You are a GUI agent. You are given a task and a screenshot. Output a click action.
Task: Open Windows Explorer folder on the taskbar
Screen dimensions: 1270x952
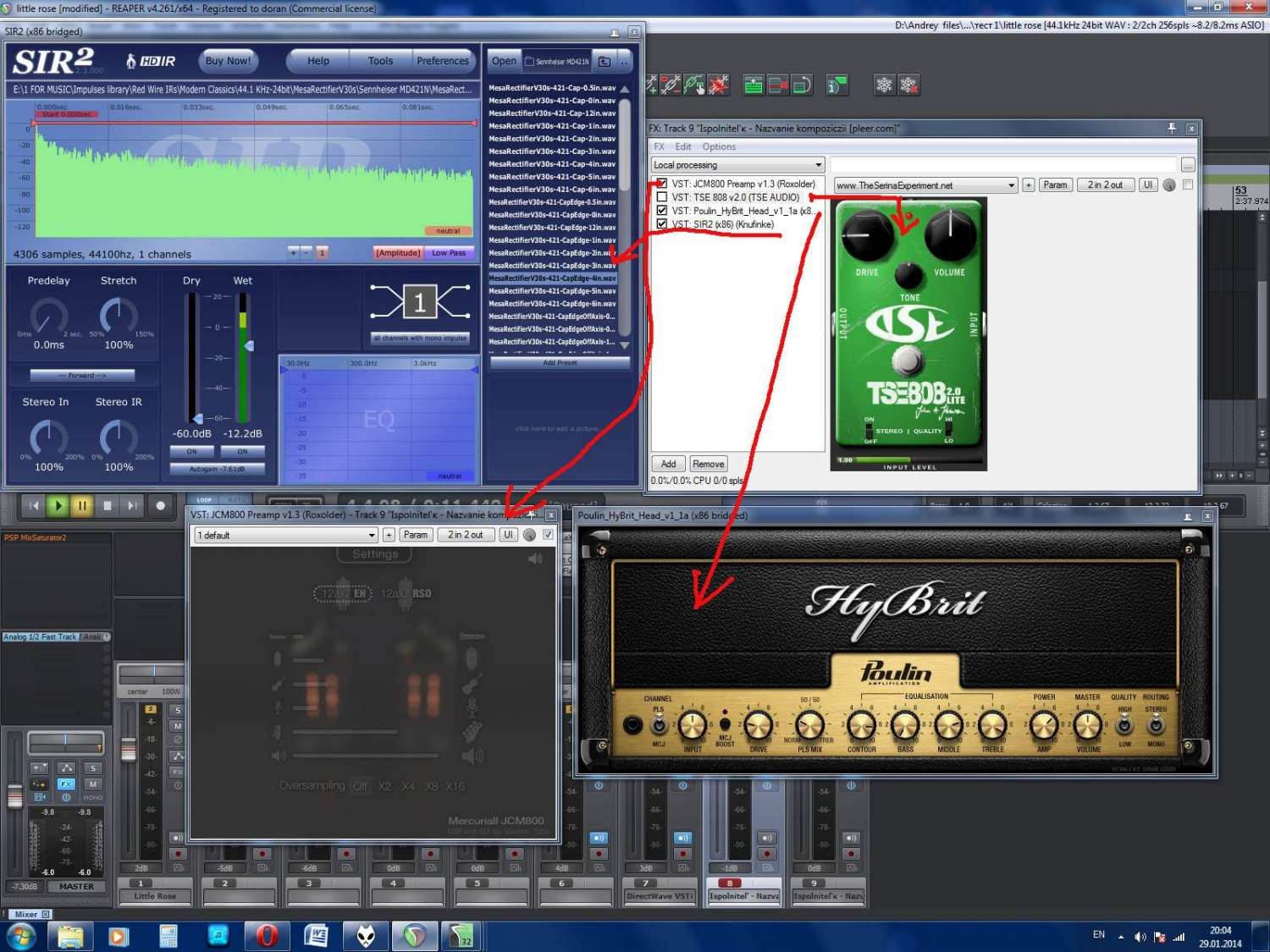click(x=70, y=936)
